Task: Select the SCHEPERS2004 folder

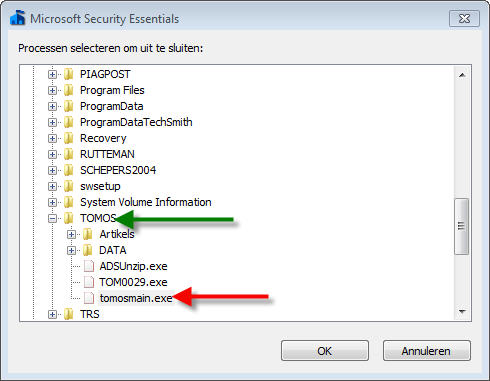Action: [118, 170]
